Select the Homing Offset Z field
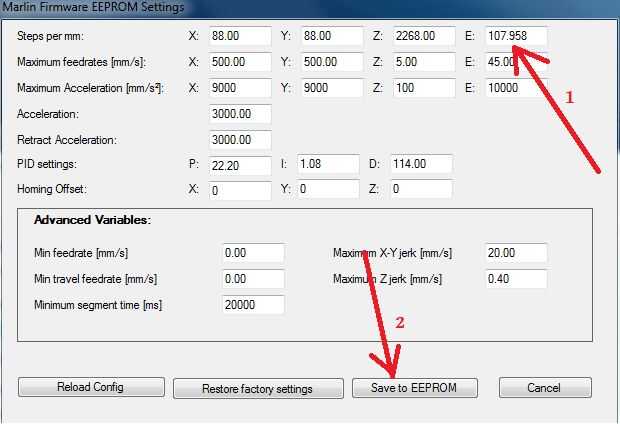 (x=422, y=189)
